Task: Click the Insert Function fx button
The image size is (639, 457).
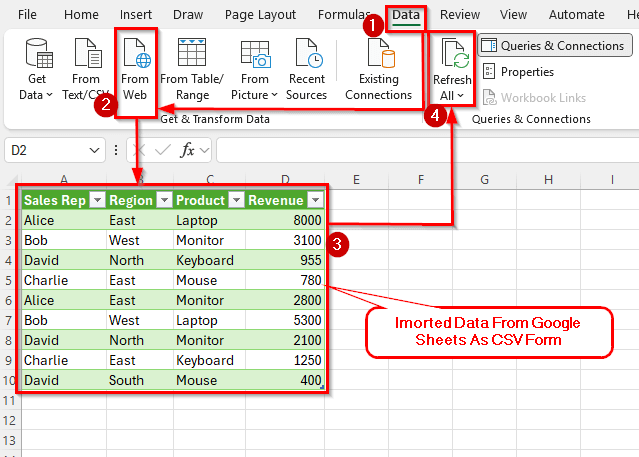Action: 188,150
